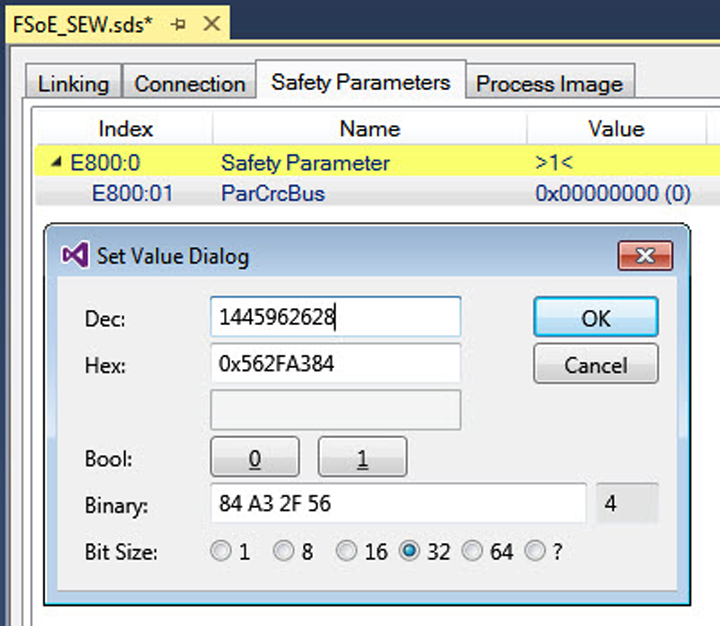
Task: Click the pin icon on FSoE_SEW.sds tab
Action: coord(181,23)
